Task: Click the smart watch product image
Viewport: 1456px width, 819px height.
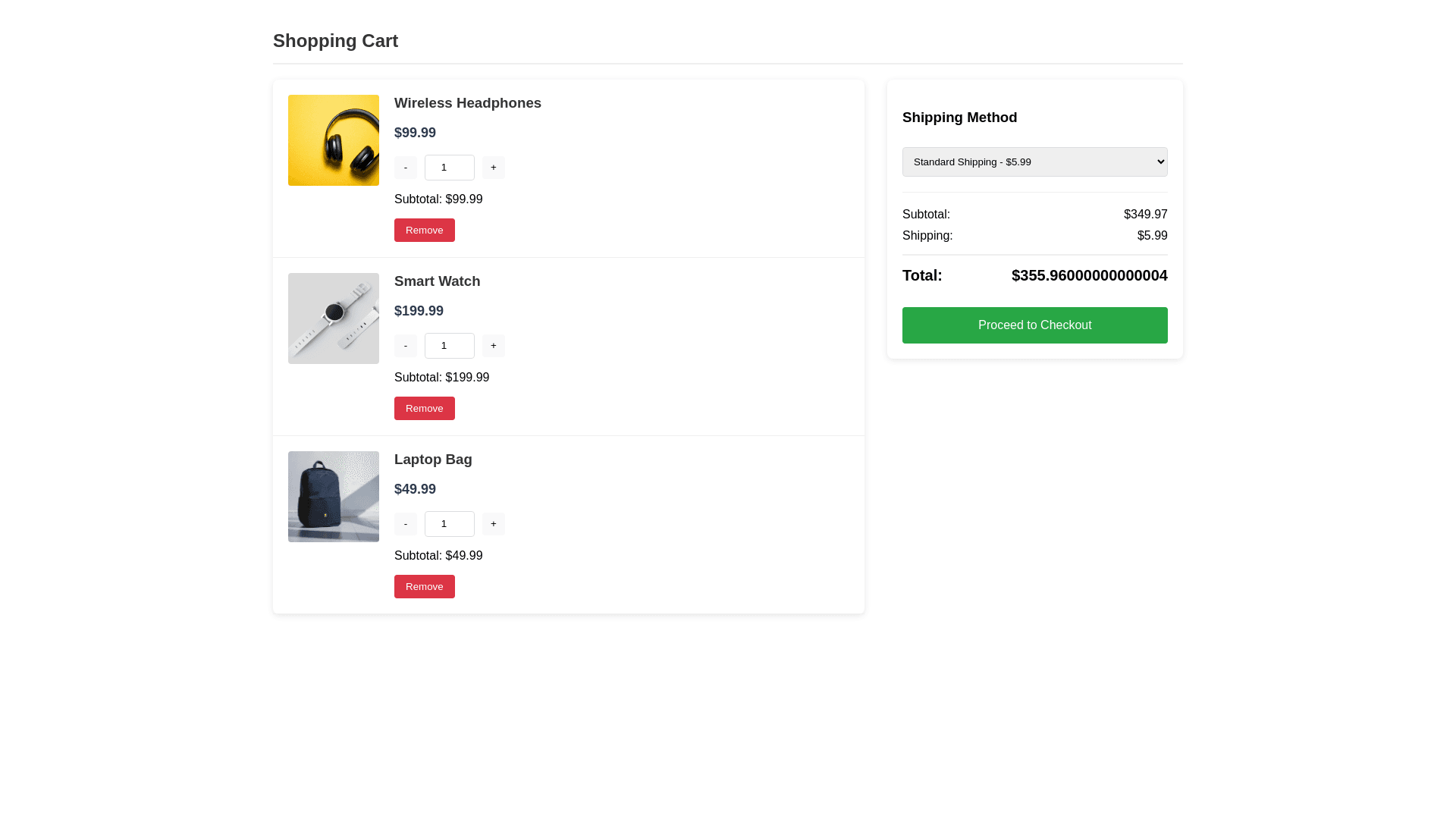Action: (334, 318)
